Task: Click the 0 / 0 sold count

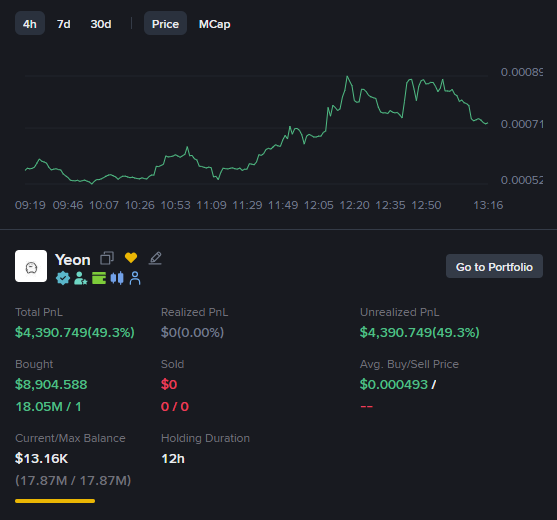Action: pos(175,406)
